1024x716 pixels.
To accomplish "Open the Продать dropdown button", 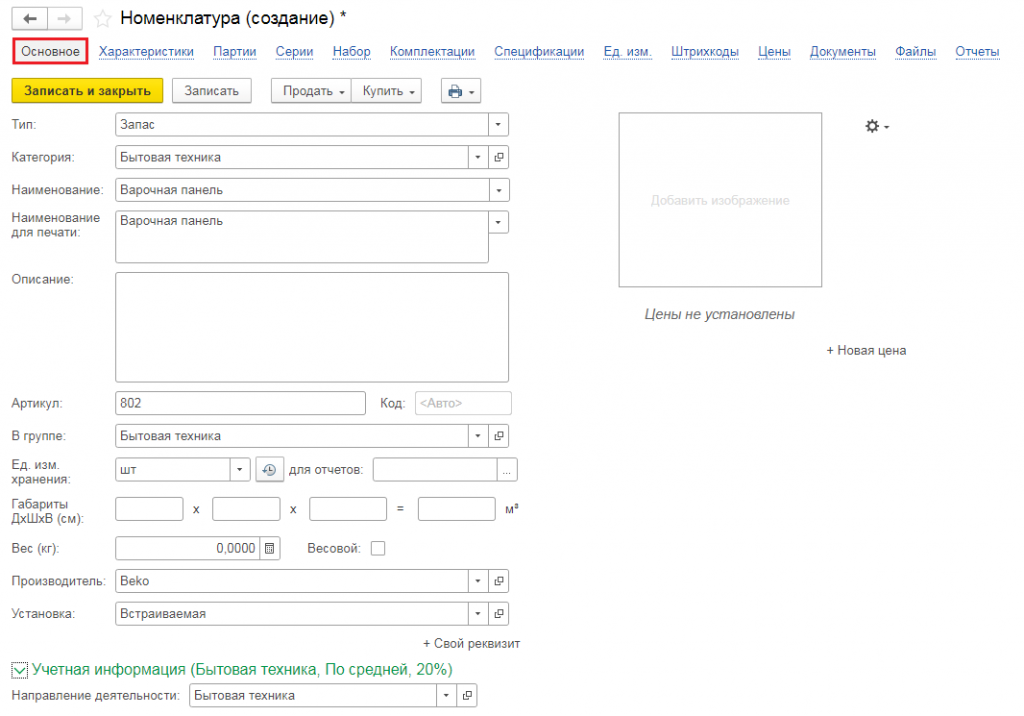I will (x=312, y=91).
